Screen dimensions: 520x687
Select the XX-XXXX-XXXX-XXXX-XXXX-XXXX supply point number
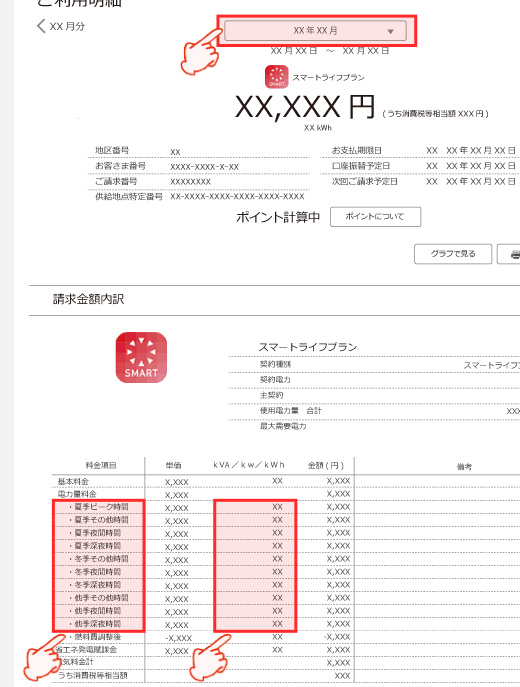pyautogui.click(x=237, y=197)
